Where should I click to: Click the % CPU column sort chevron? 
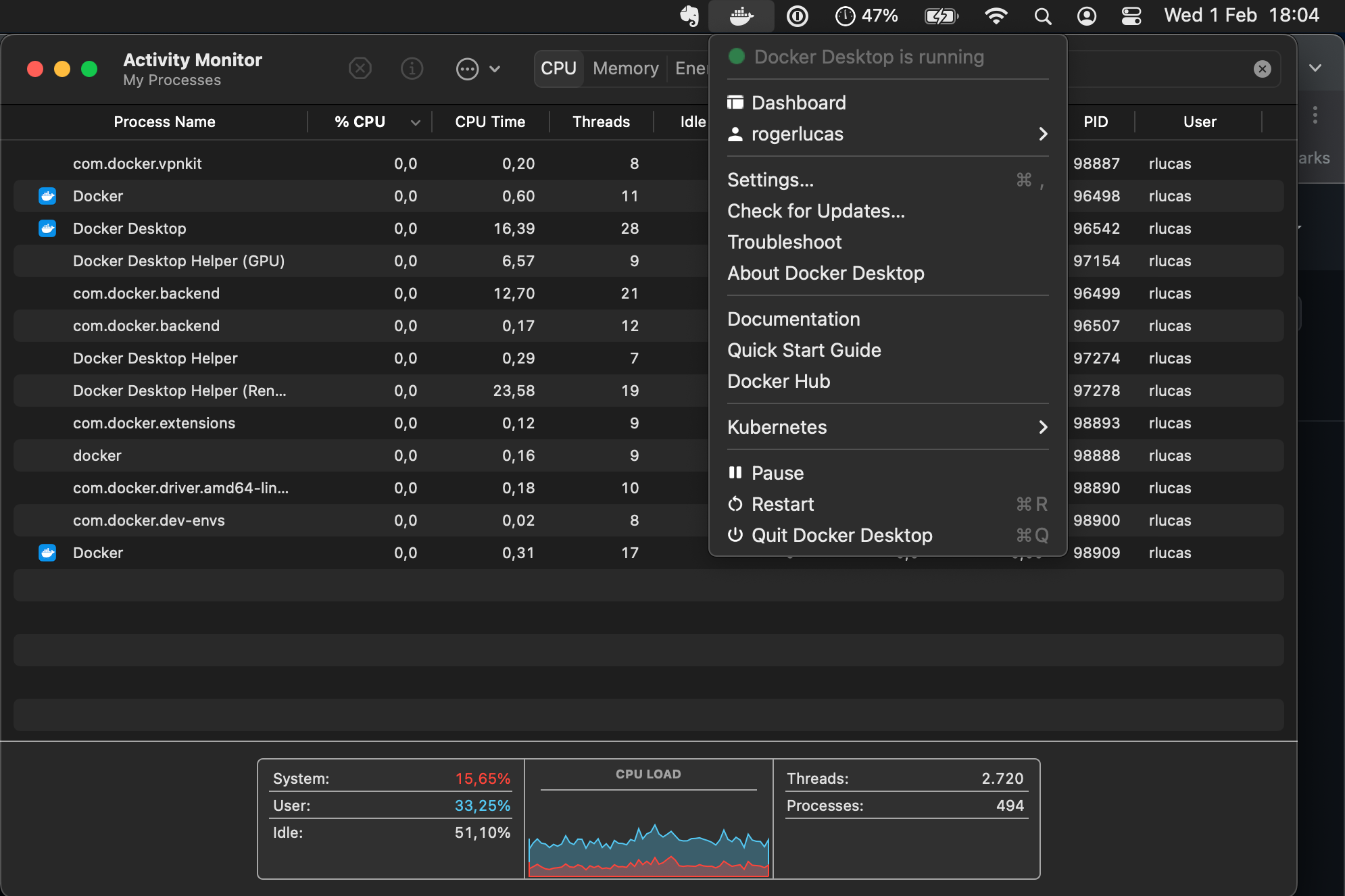coord(415,122)
